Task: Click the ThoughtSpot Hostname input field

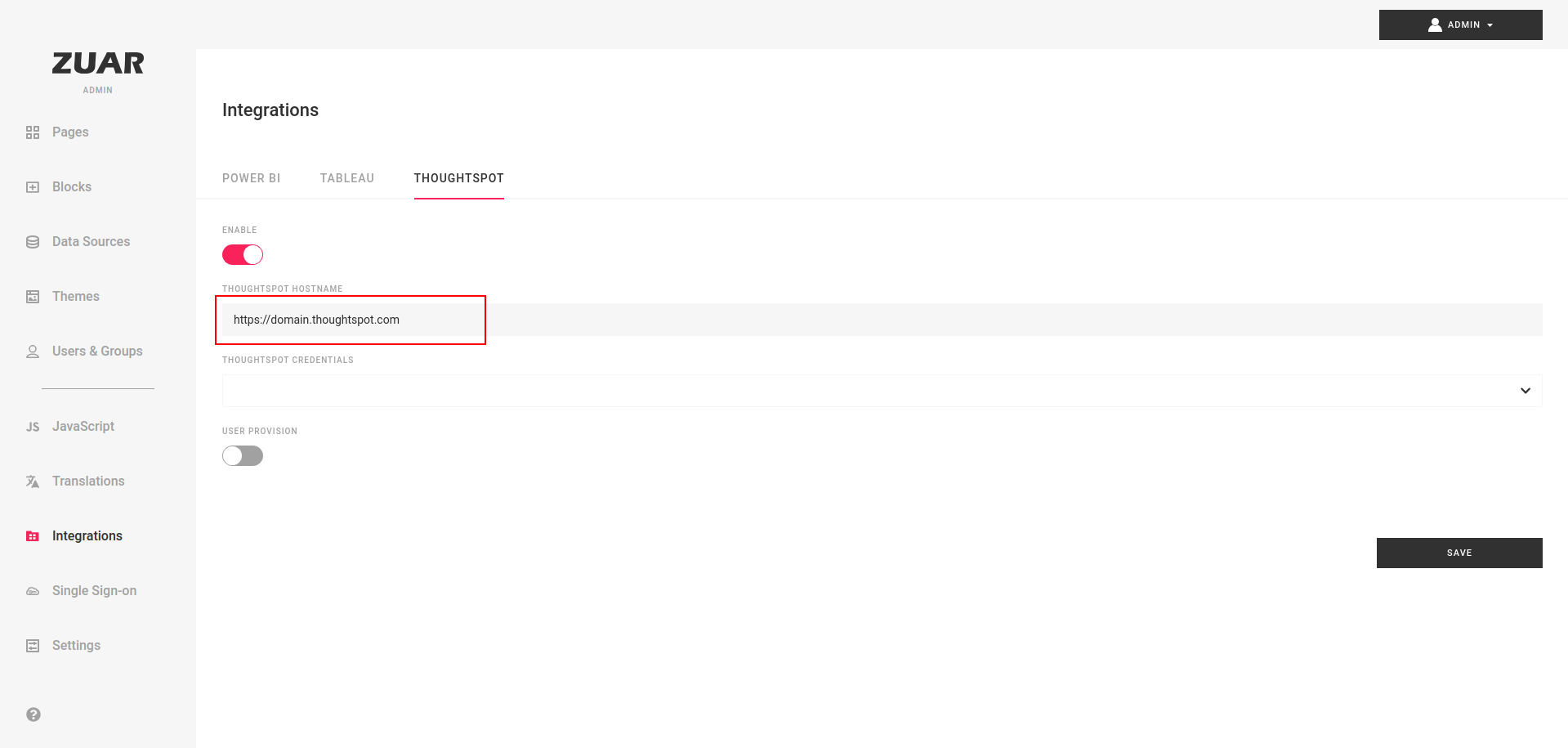Action: coord(882,320)
